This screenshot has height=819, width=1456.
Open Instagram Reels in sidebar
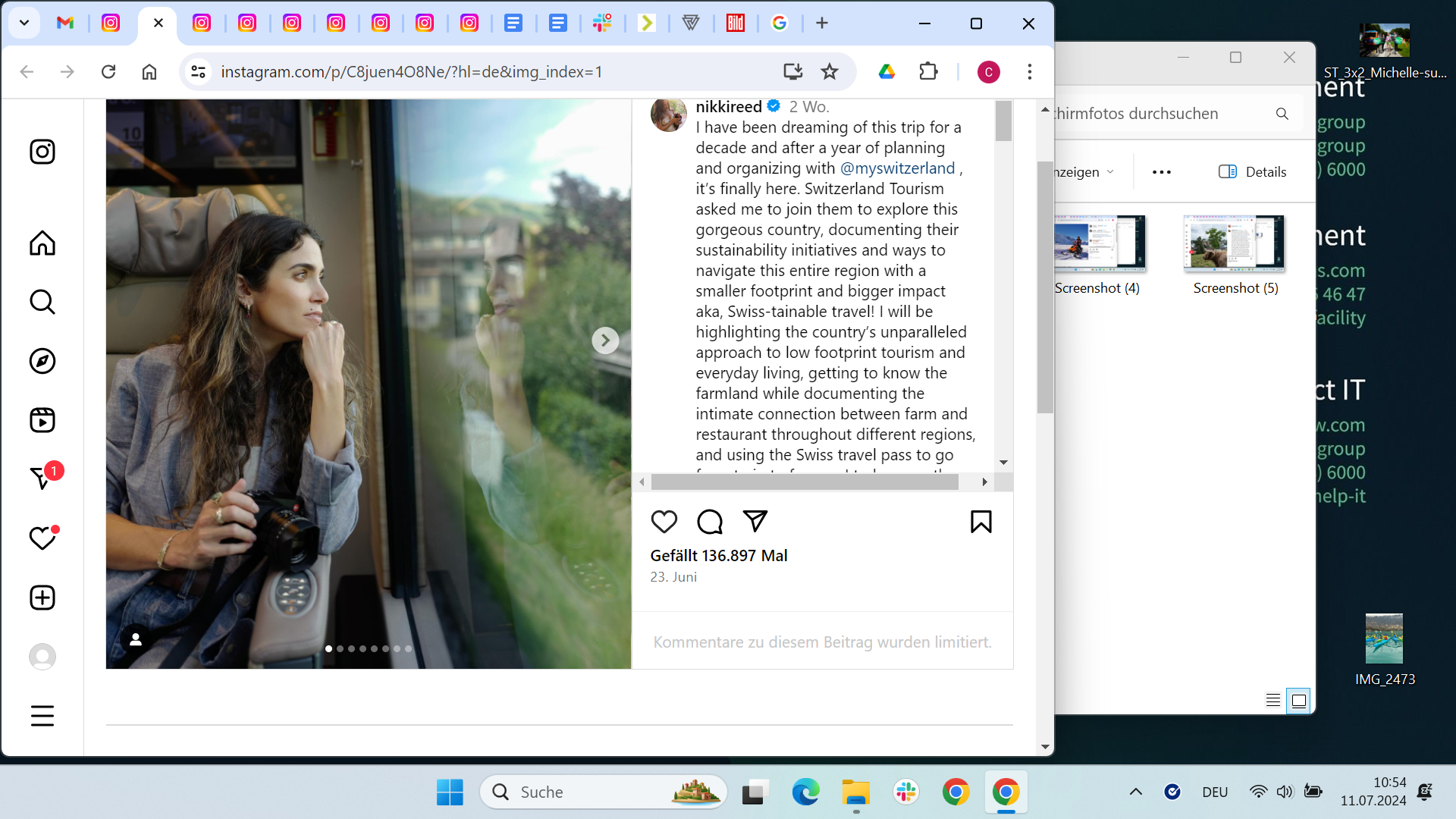pyautogui.click(x=42, y=420)
